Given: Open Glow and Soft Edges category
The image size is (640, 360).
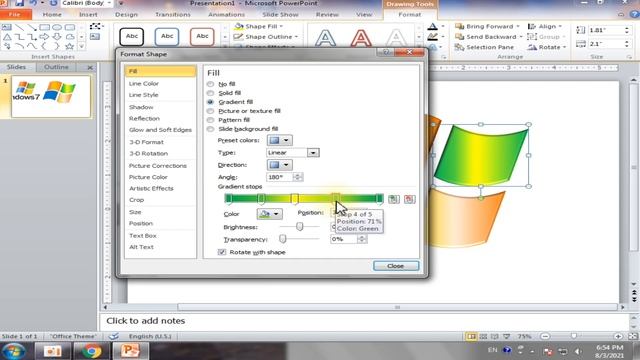Looking at the screenshot, I should (x=160, y=130).
